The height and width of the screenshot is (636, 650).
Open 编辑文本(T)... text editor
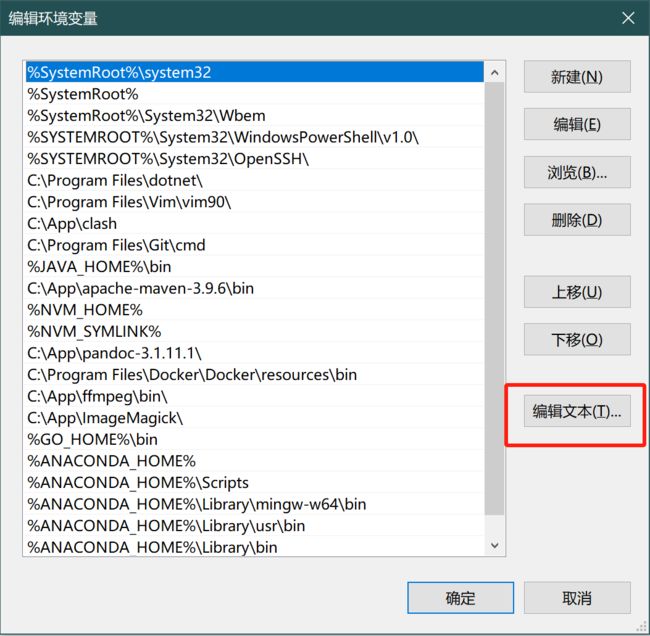(577, 411)
